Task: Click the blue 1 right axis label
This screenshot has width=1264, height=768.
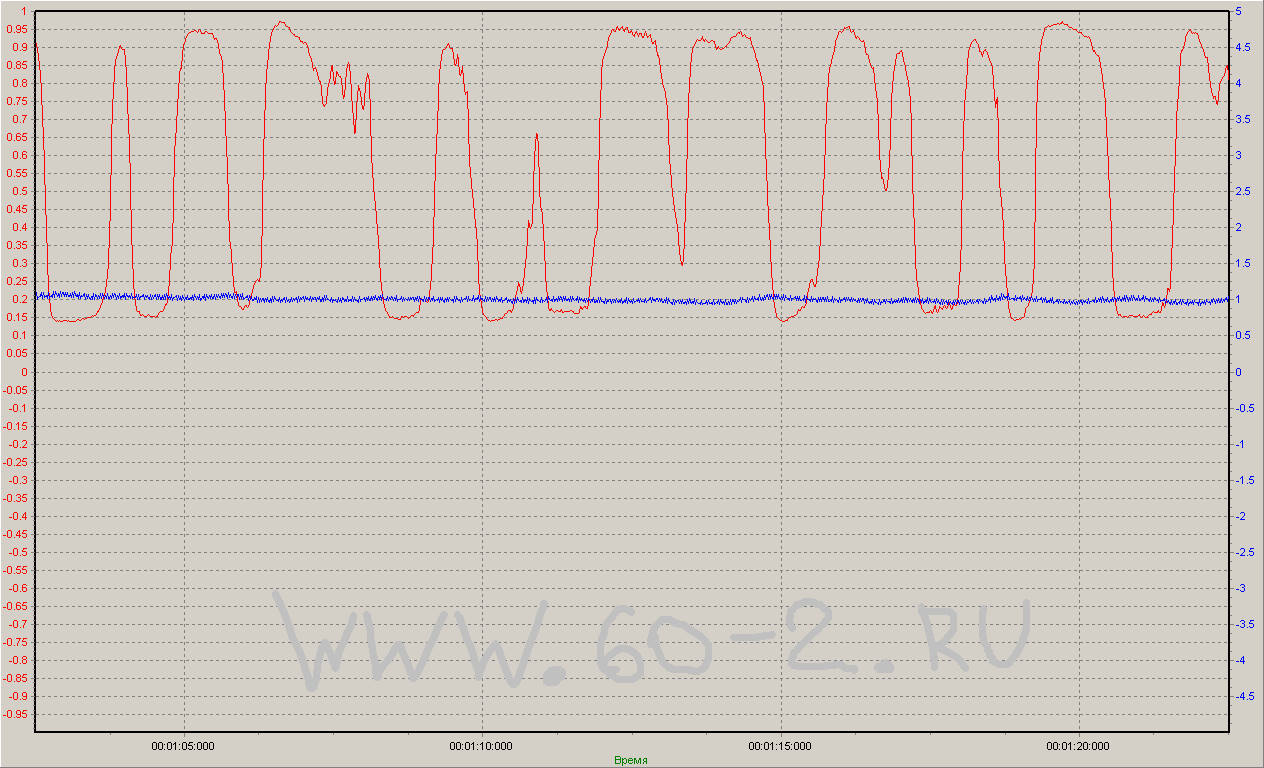Action: tap(1239, 300)
